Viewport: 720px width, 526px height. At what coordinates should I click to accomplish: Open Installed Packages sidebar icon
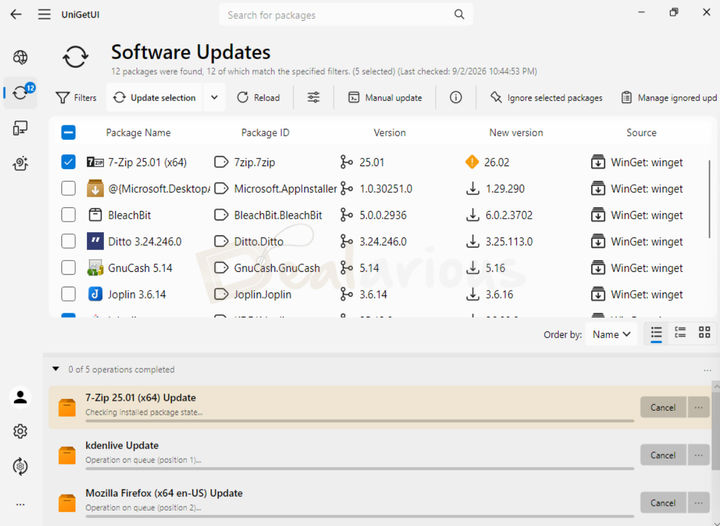coord(20,128)
